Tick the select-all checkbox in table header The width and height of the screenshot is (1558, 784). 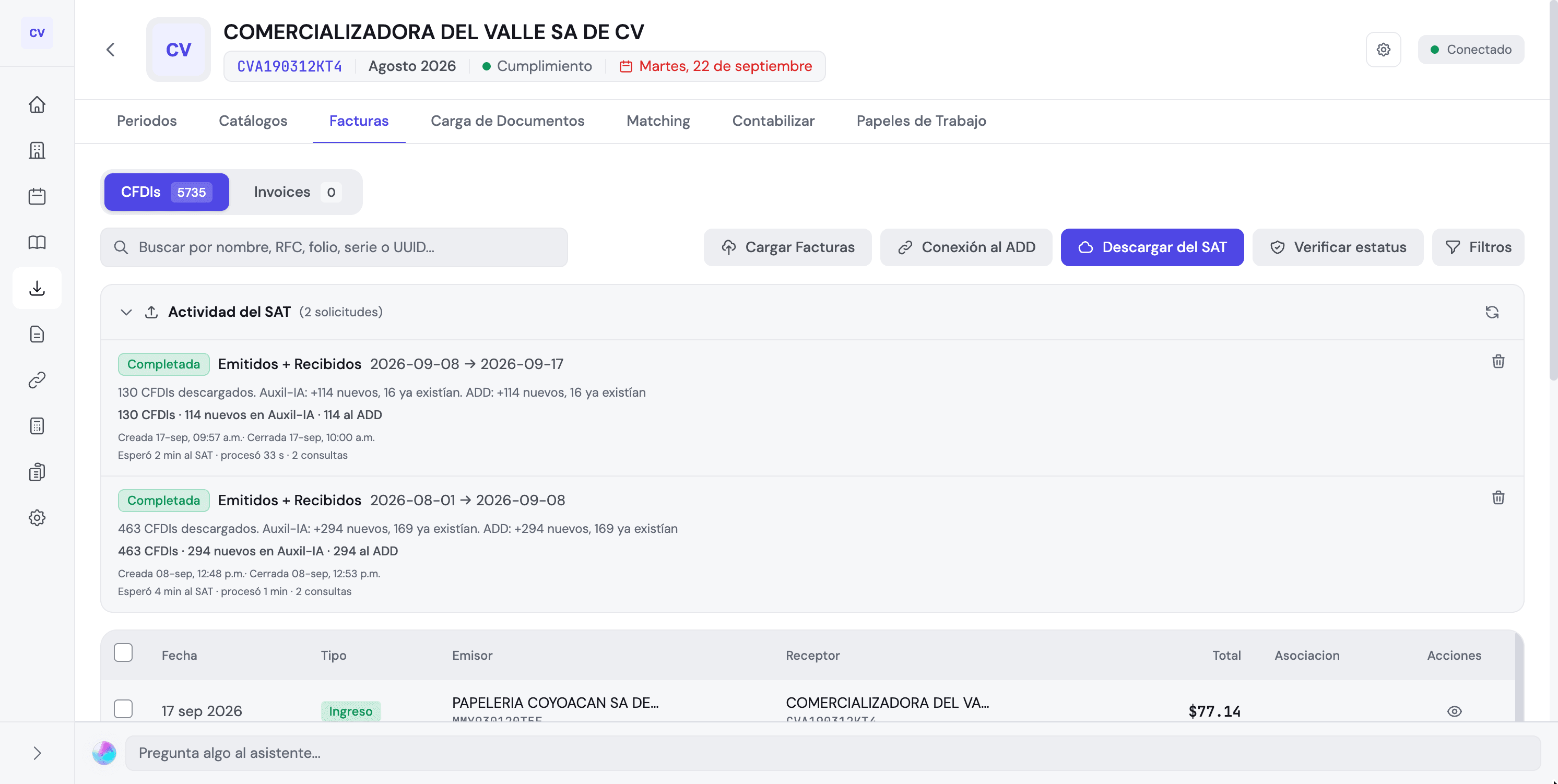pos(123,653)
